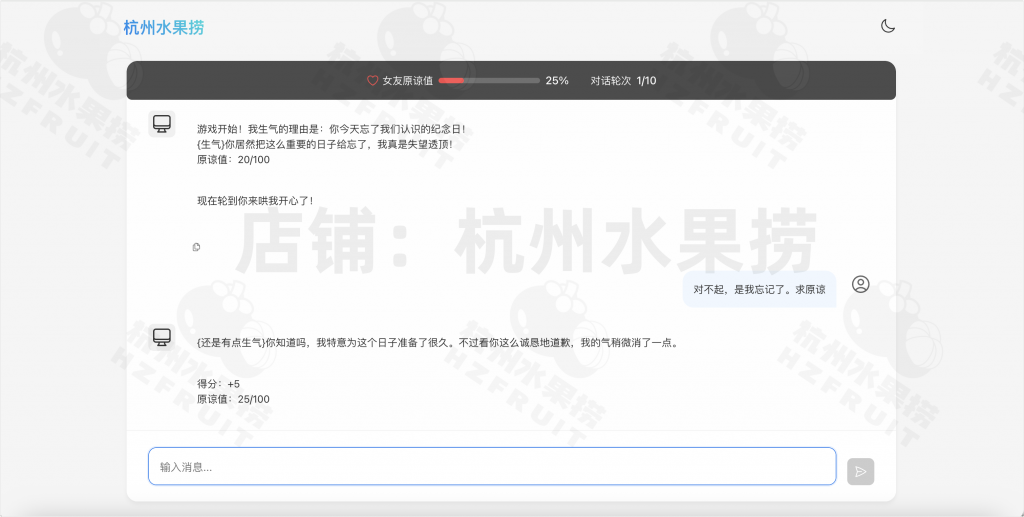1024x517 pixels.
Task: Click the 对话轮次 1/10 round counter
Action: (623, 81)
